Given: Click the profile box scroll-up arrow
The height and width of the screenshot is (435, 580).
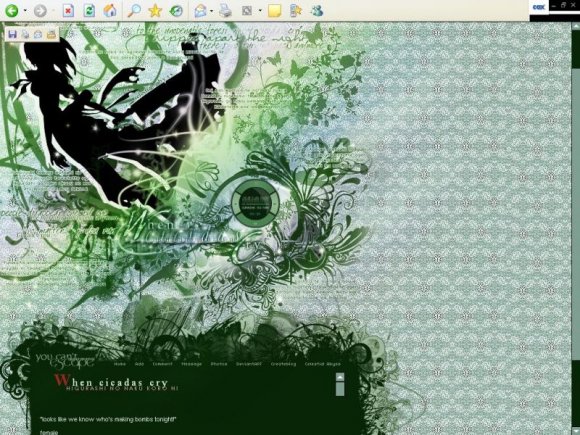Looking at the screenshot, I should (x=340, y=377).
